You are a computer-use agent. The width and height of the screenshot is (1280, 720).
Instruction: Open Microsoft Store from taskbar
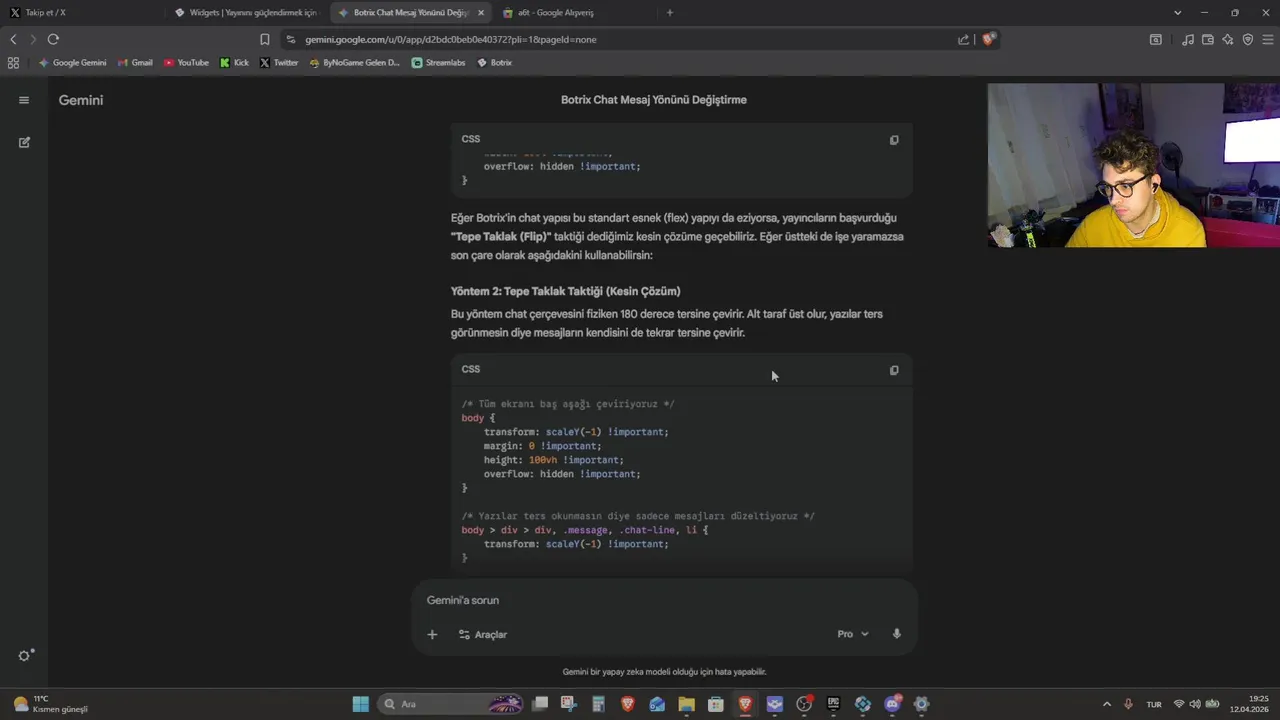(716, 704)
